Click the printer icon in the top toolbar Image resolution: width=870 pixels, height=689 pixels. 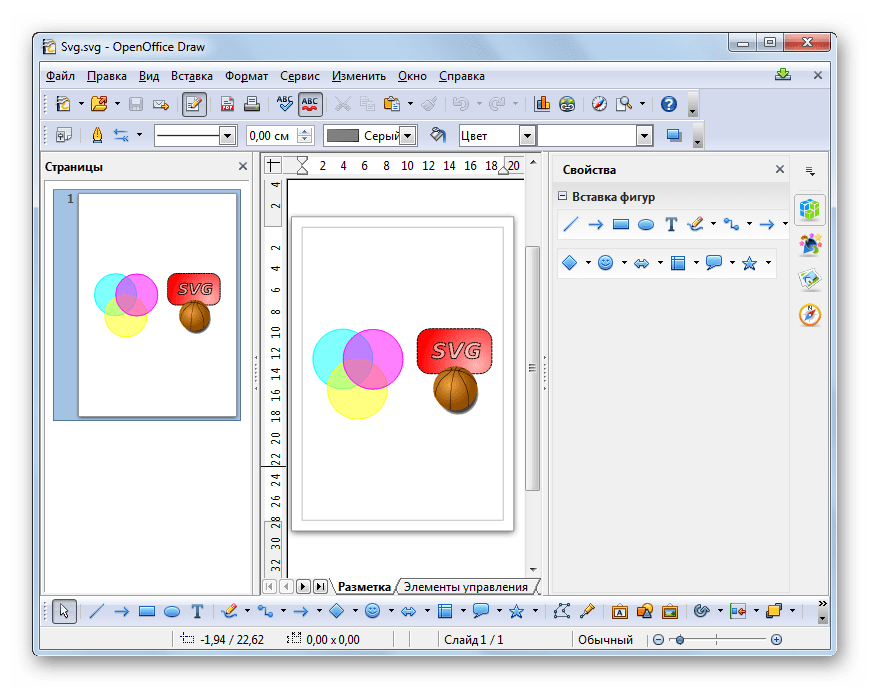pos(251,103)
